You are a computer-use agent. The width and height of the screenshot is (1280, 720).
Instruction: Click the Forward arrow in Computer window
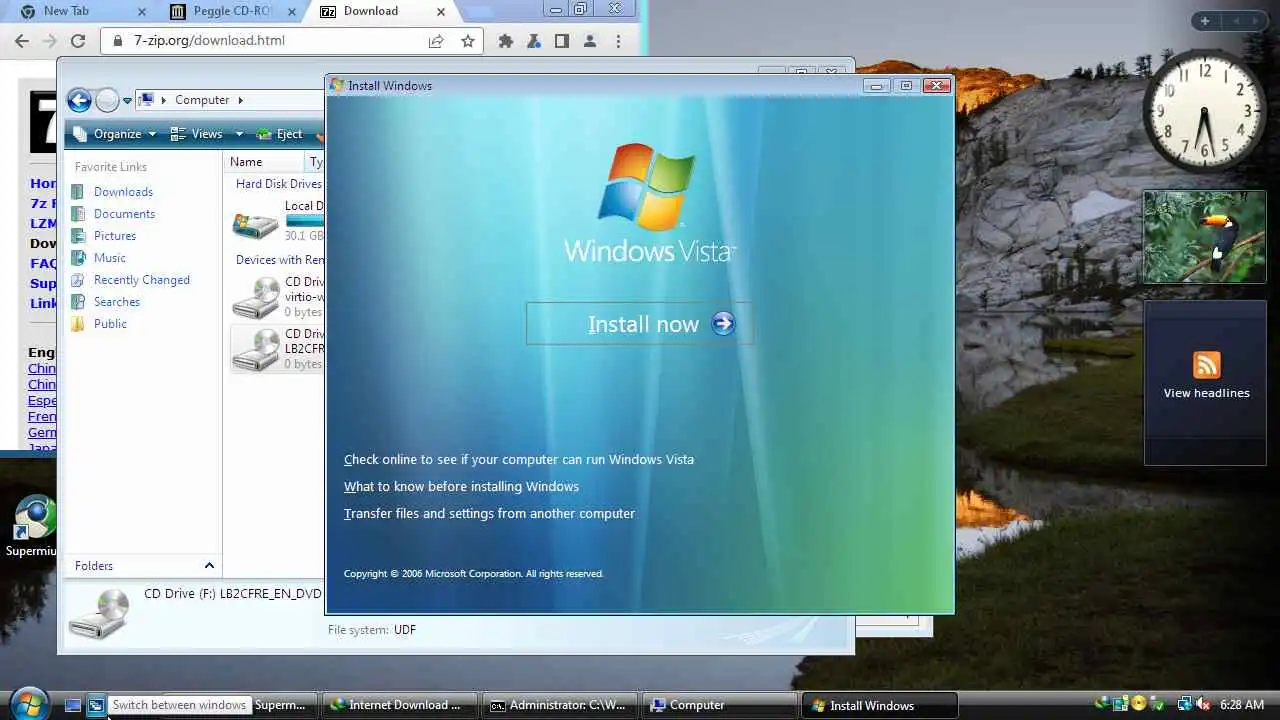[x=106, y=100]
